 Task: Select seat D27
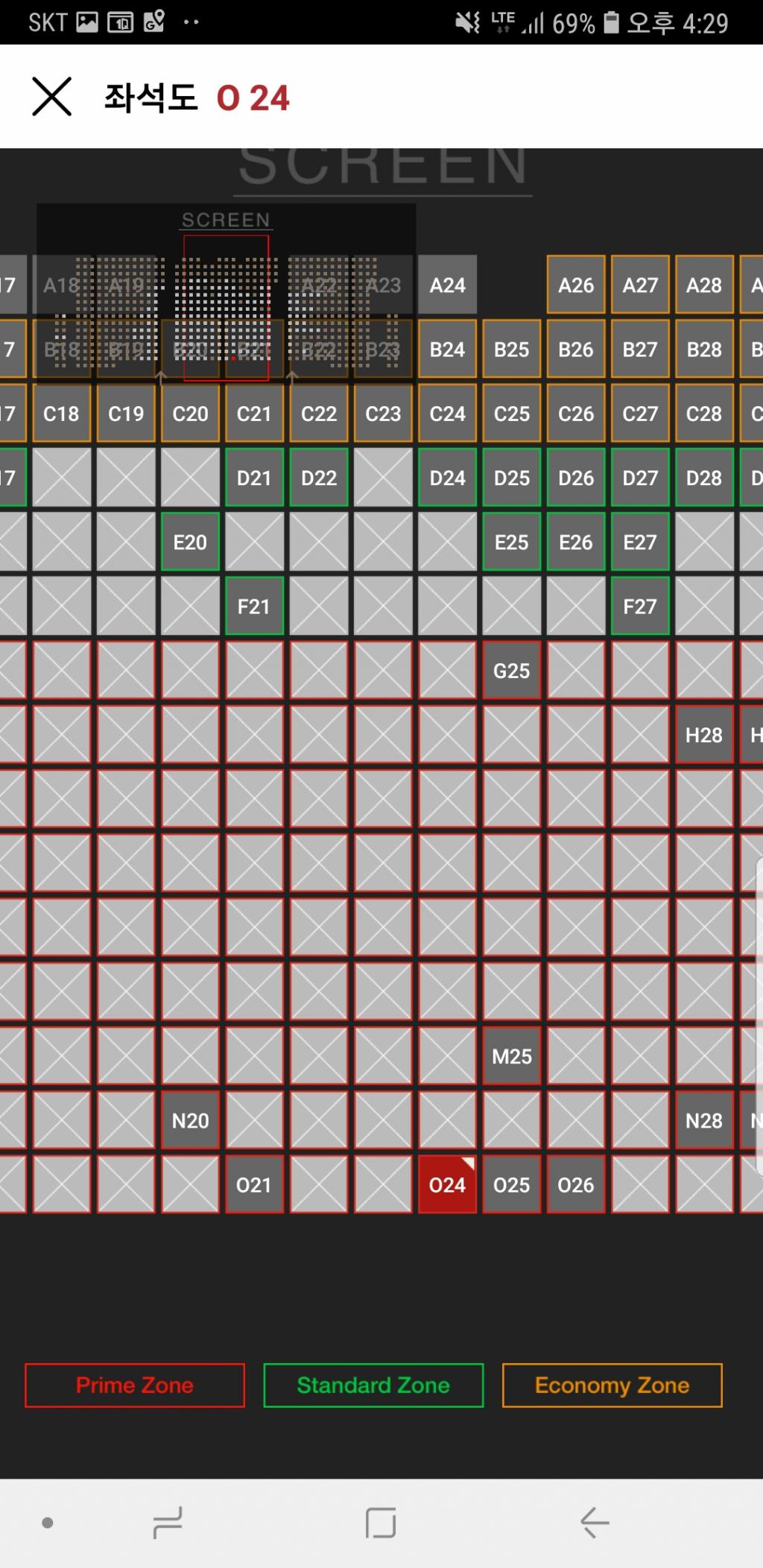click(x=640, y=478)
